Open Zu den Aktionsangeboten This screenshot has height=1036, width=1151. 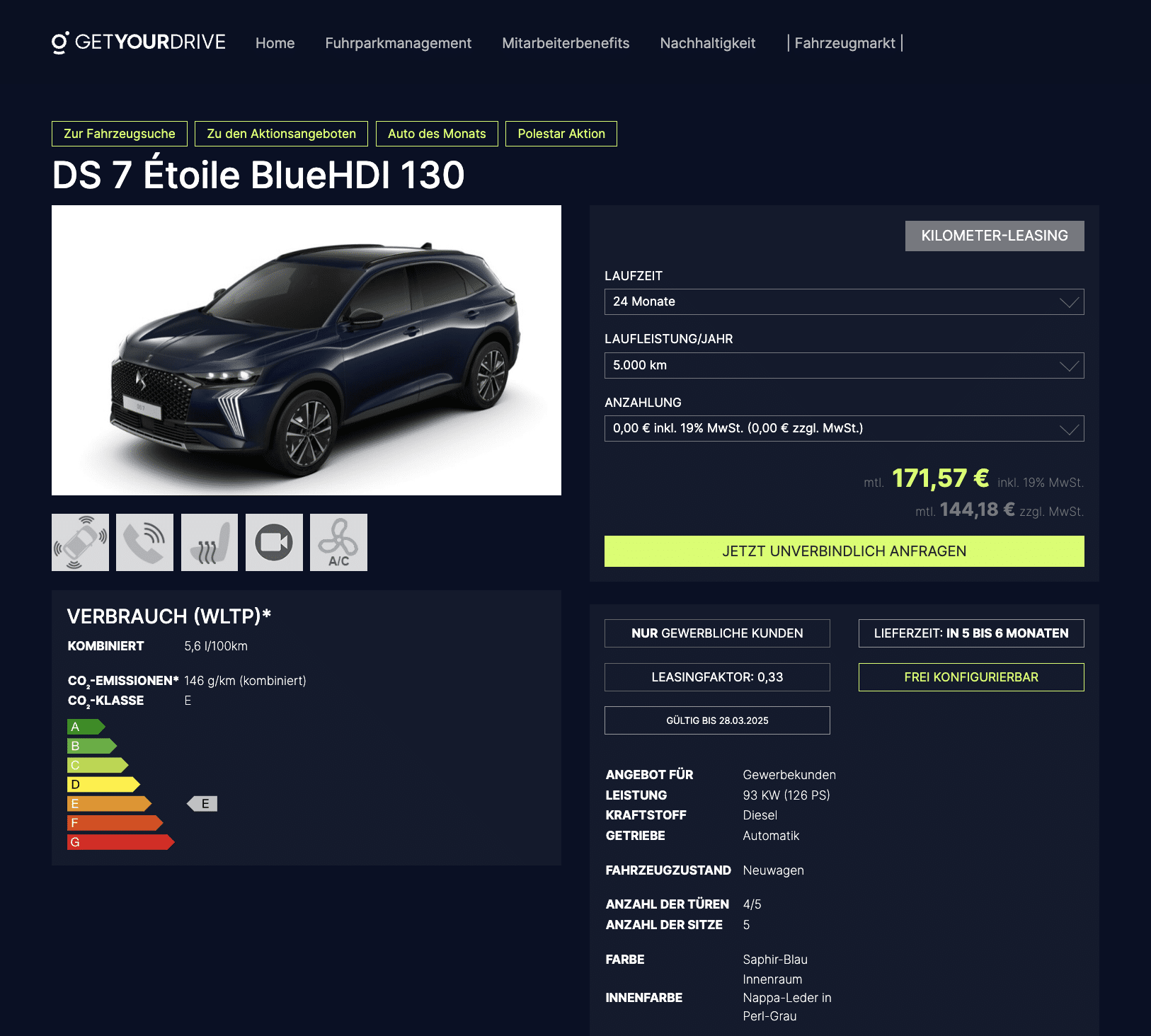281,134
